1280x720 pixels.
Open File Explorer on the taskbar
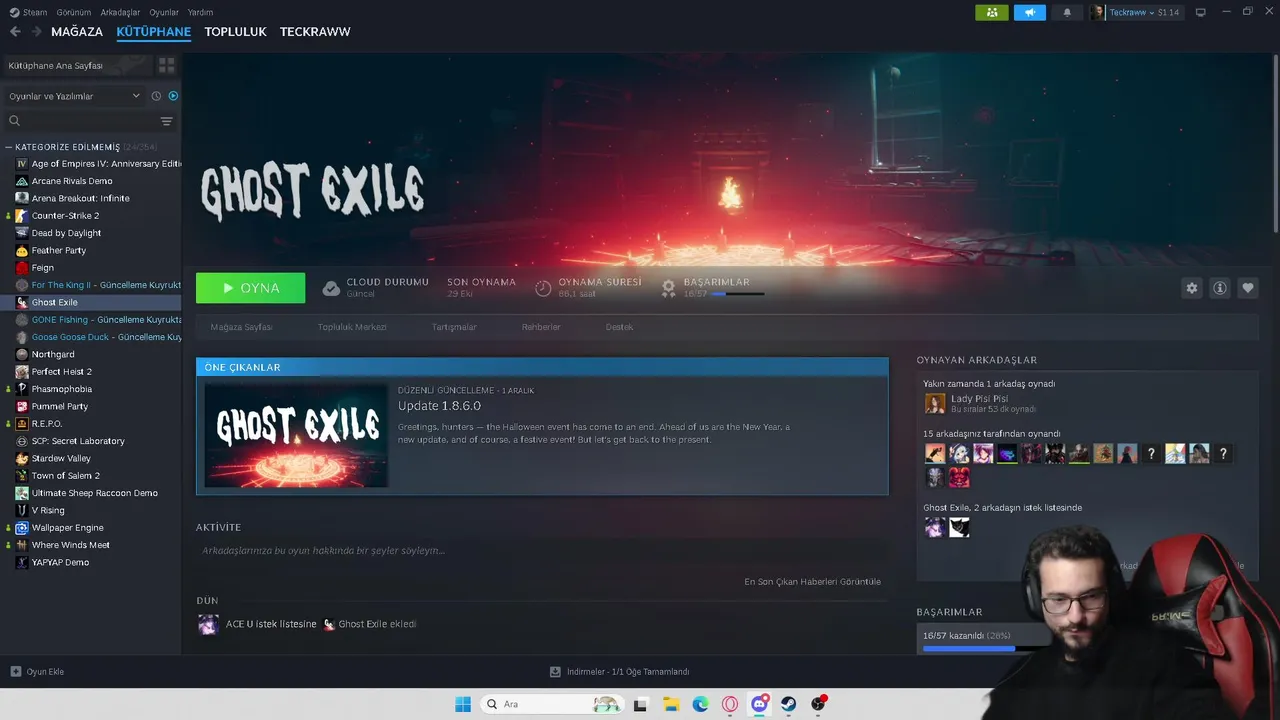tap(671, 704)
